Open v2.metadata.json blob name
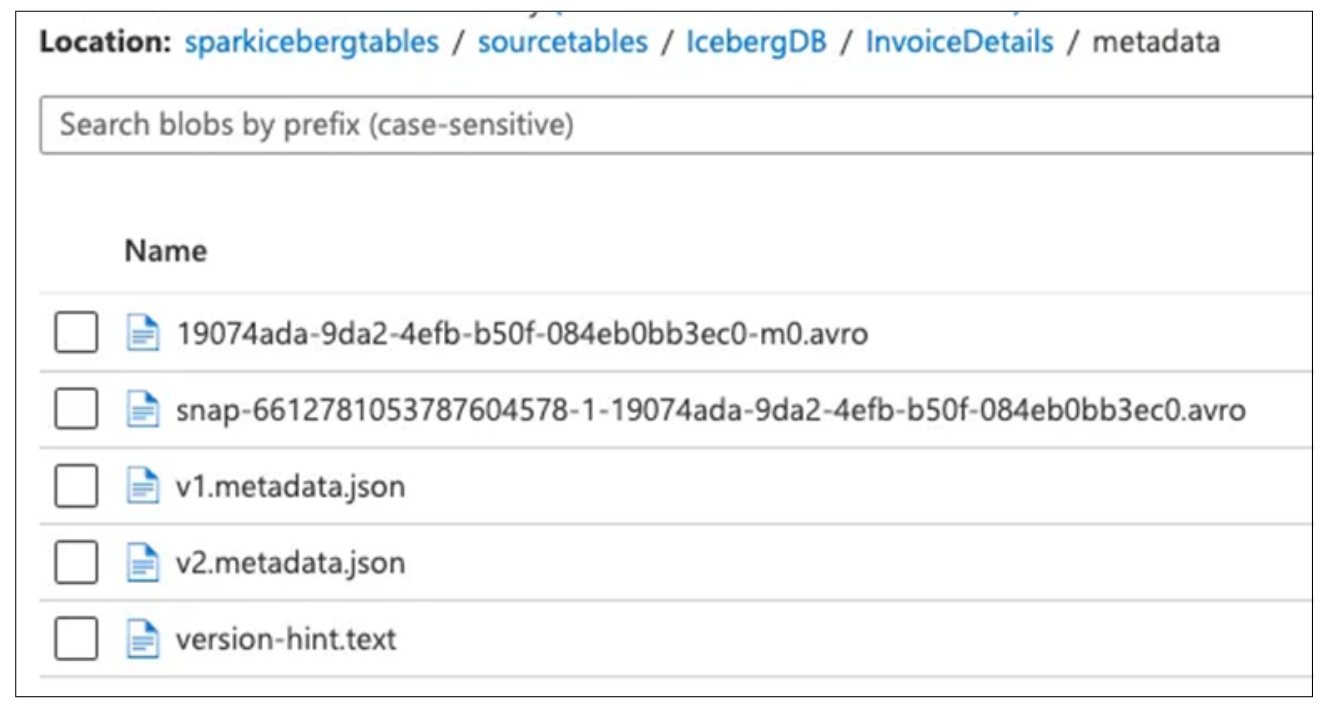This screenshot has height=712, width=1329. click(290, 563)
